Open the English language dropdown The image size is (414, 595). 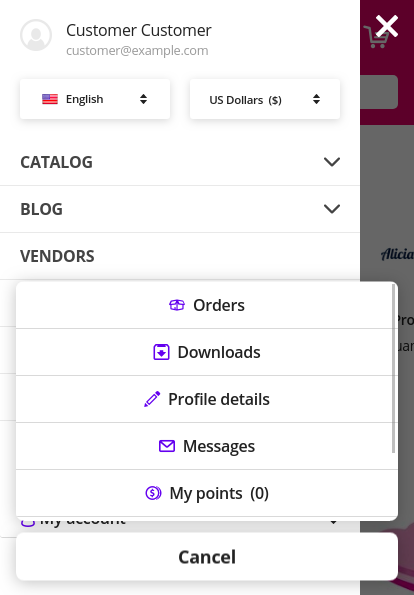coord(95,99)
